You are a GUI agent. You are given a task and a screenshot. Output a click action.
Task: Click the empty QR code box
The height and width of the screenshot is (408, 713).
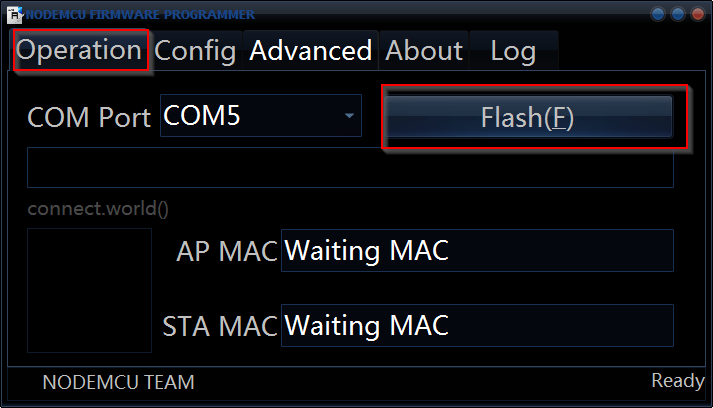[89, 289]
